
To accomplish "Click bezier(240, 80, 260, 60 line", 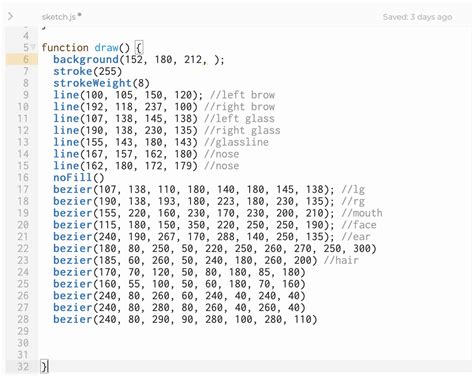I will (179, 296).
